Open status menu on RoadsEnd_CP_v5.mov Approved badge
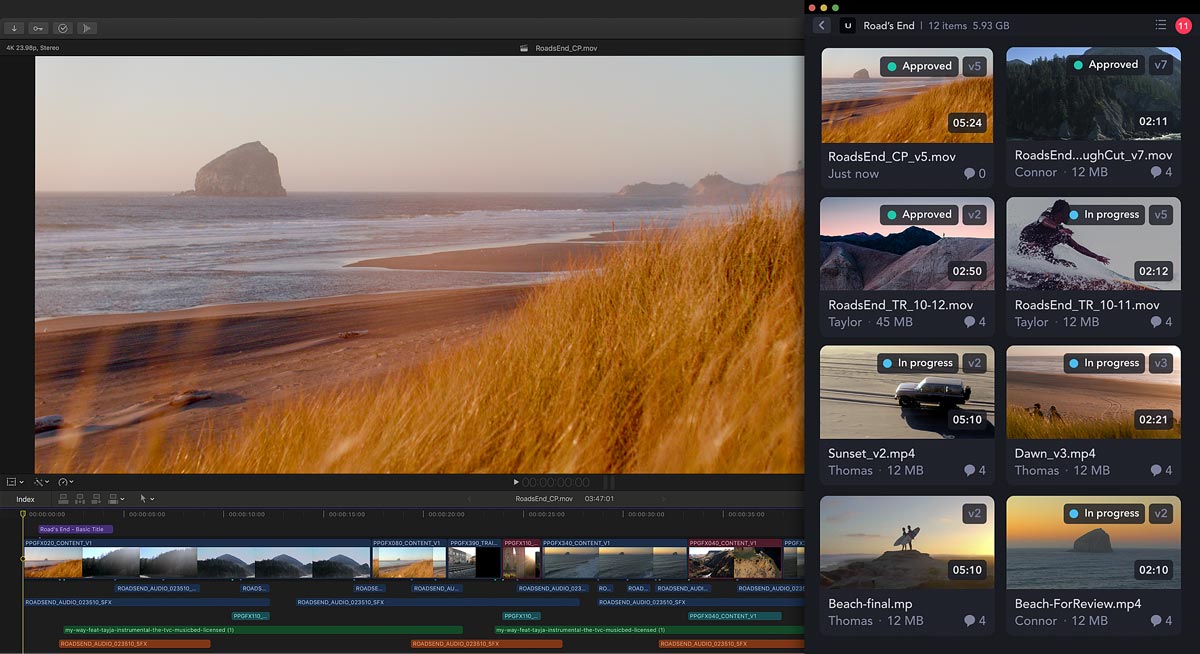 coord(920,66)
